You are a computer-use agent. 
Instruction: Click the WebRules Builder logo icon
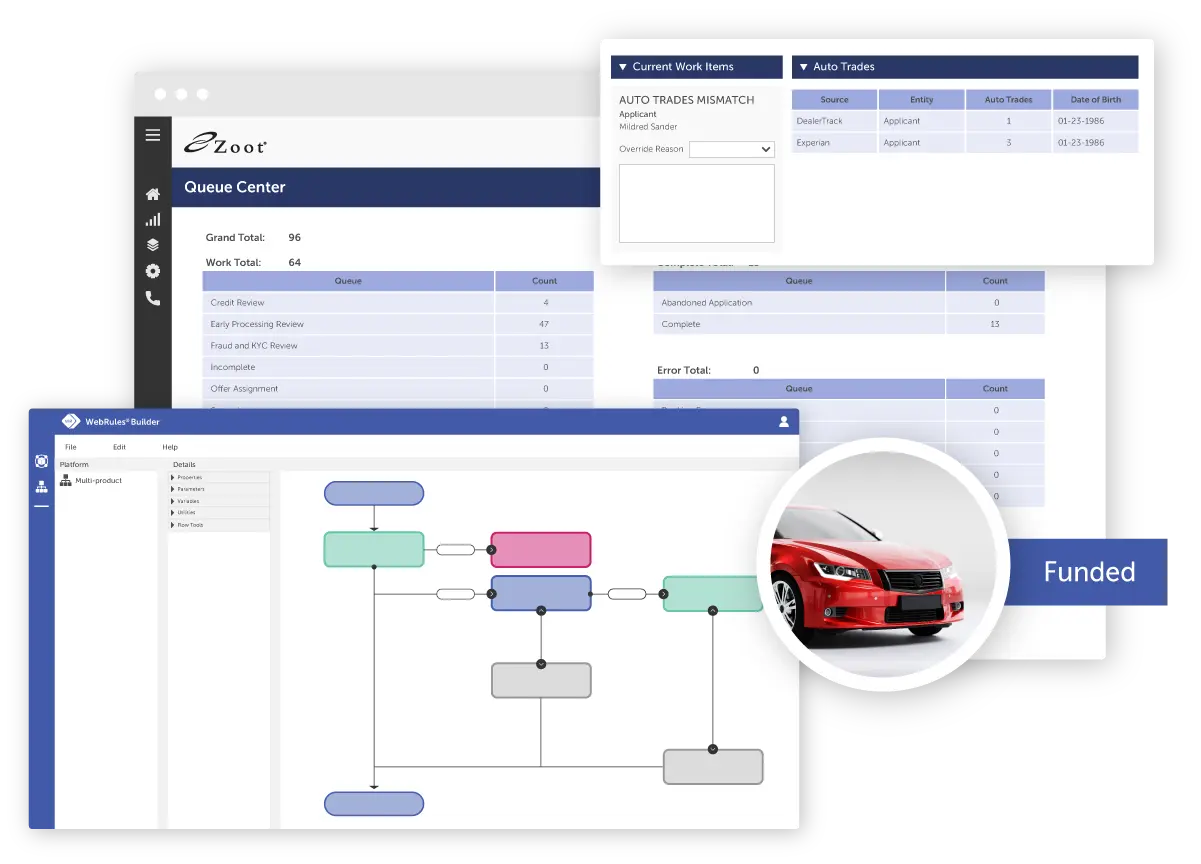(71, 421)
